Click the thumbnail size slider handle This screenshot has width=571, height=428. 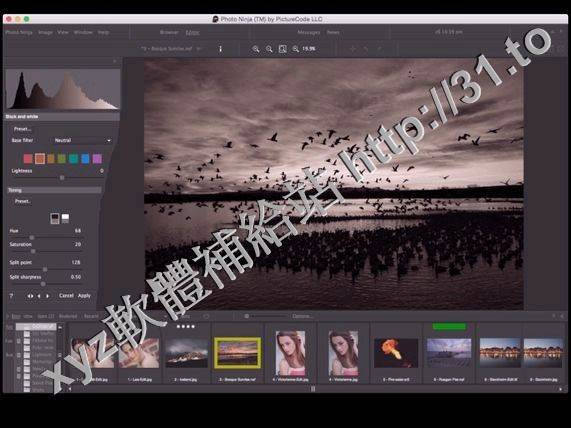click(247, 316)
